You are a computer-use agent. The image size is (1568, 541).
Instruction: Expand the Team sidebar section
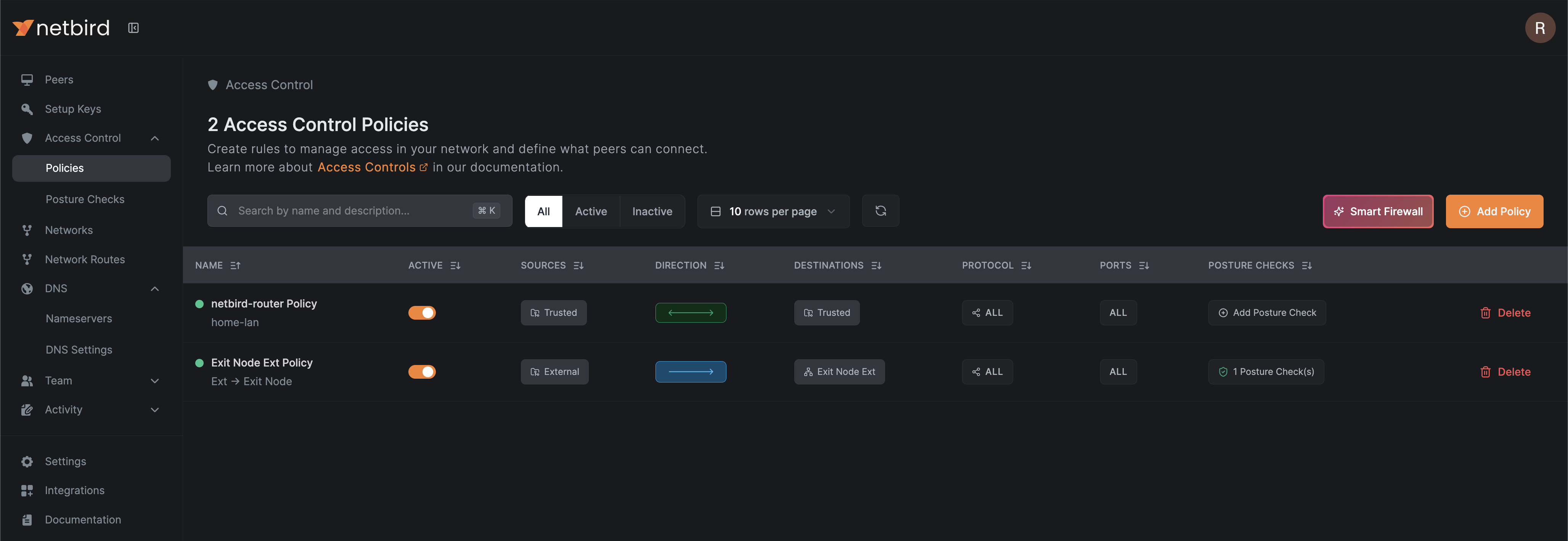[154, 381]
